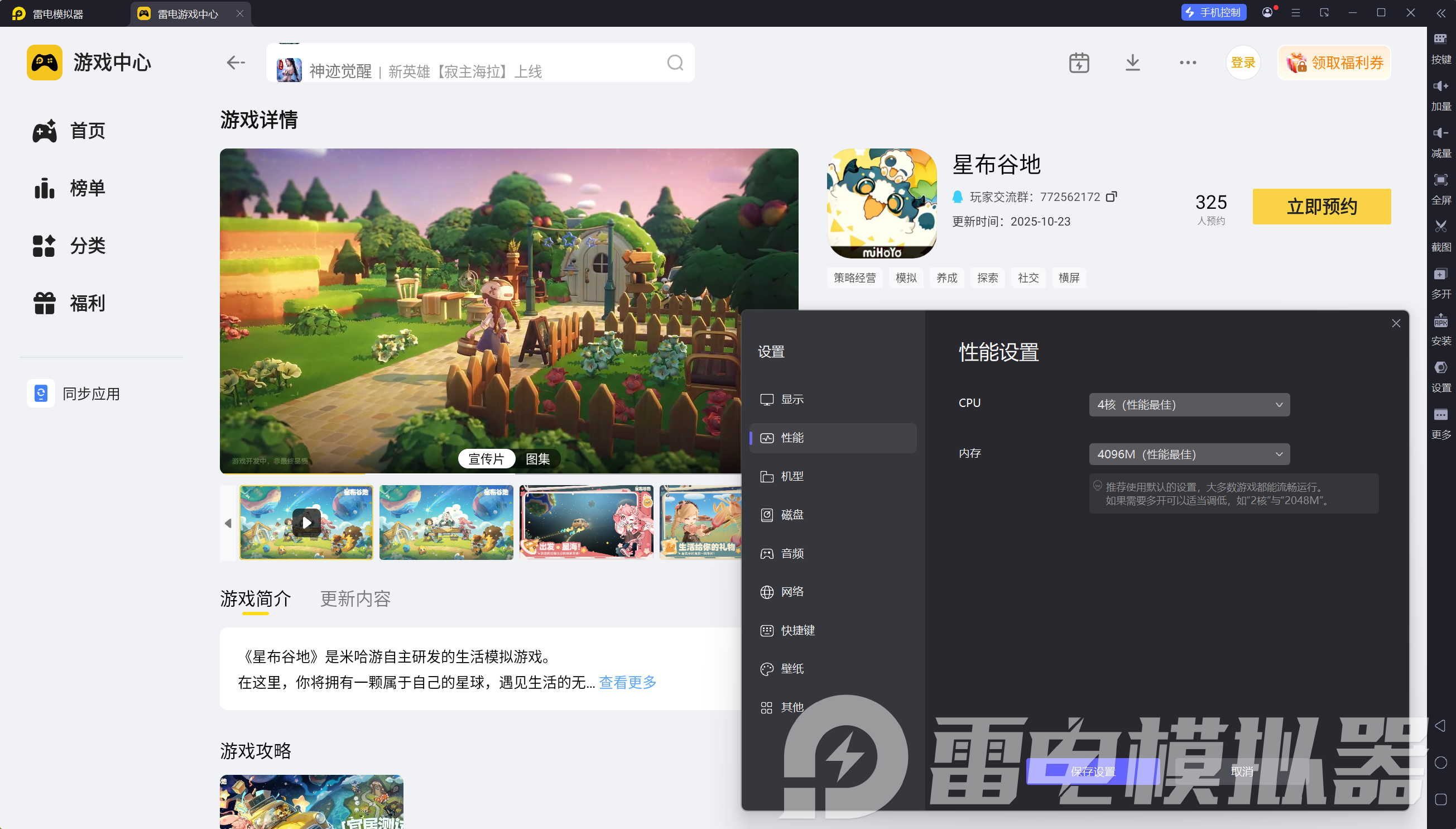Switch to the 更新内容 tab
Image resolution: width=1456 pixels, height=829 pixels.
tap(355, 599)
